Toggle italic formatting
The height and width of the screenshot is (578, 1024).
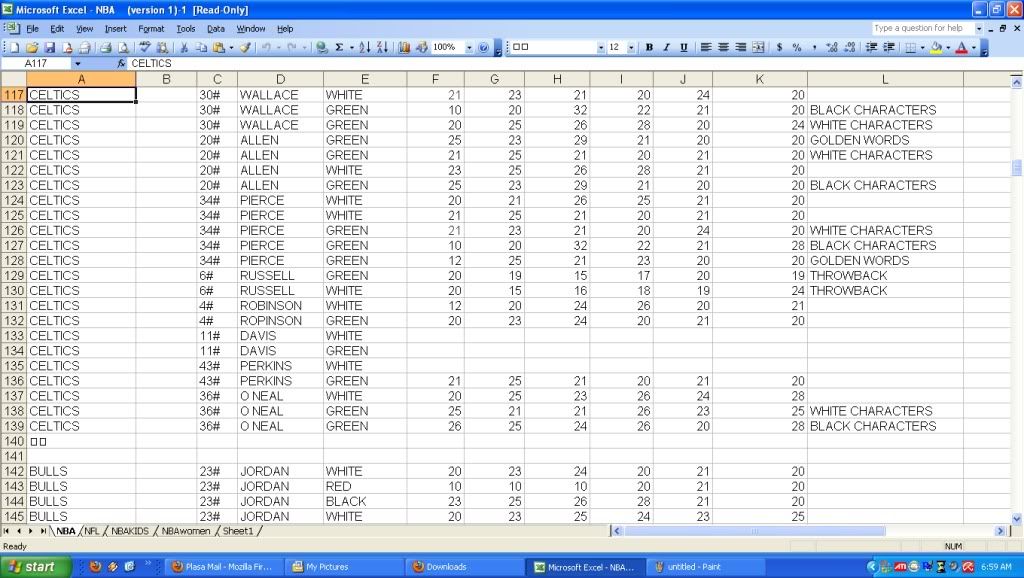coord(666,47)
